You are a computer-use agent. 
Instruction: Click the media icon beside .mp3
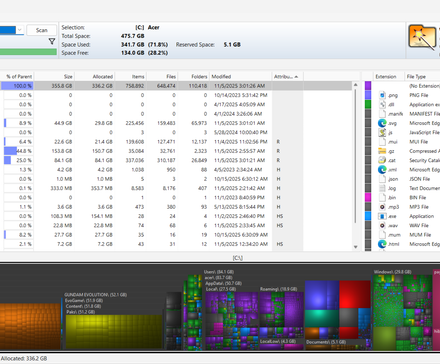[382, 207]
